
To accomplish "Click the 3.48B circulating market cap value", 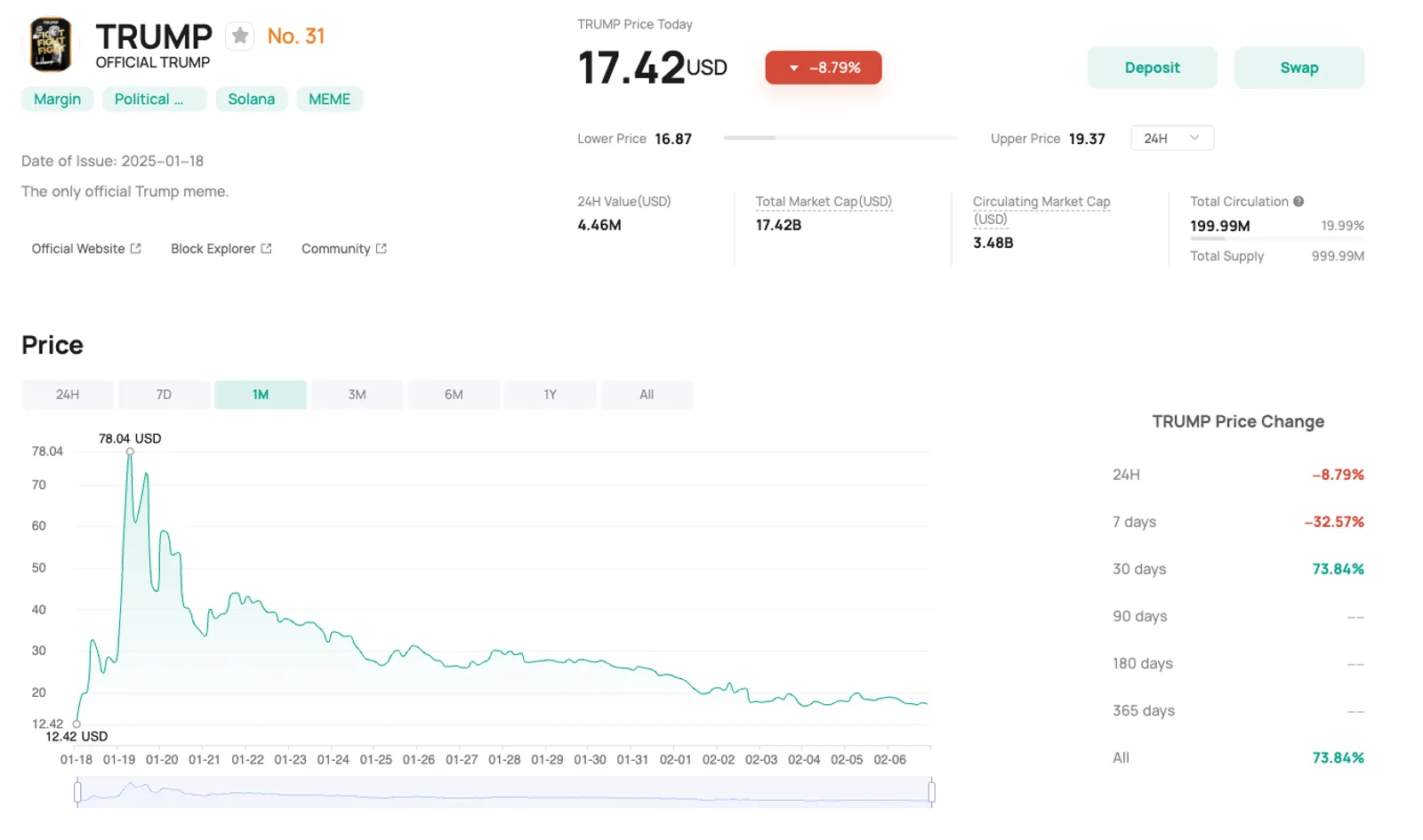I will point(993,243).
